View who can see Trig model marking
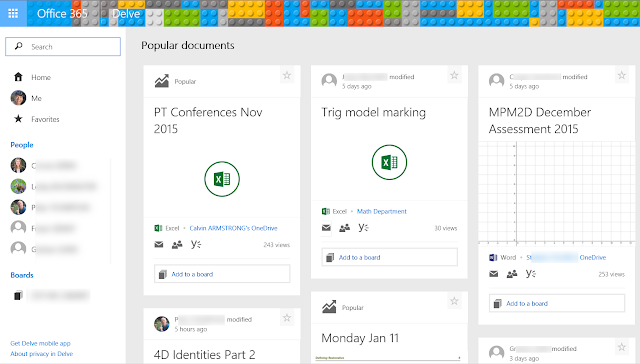The image size is (640, 364). [344, 228]
